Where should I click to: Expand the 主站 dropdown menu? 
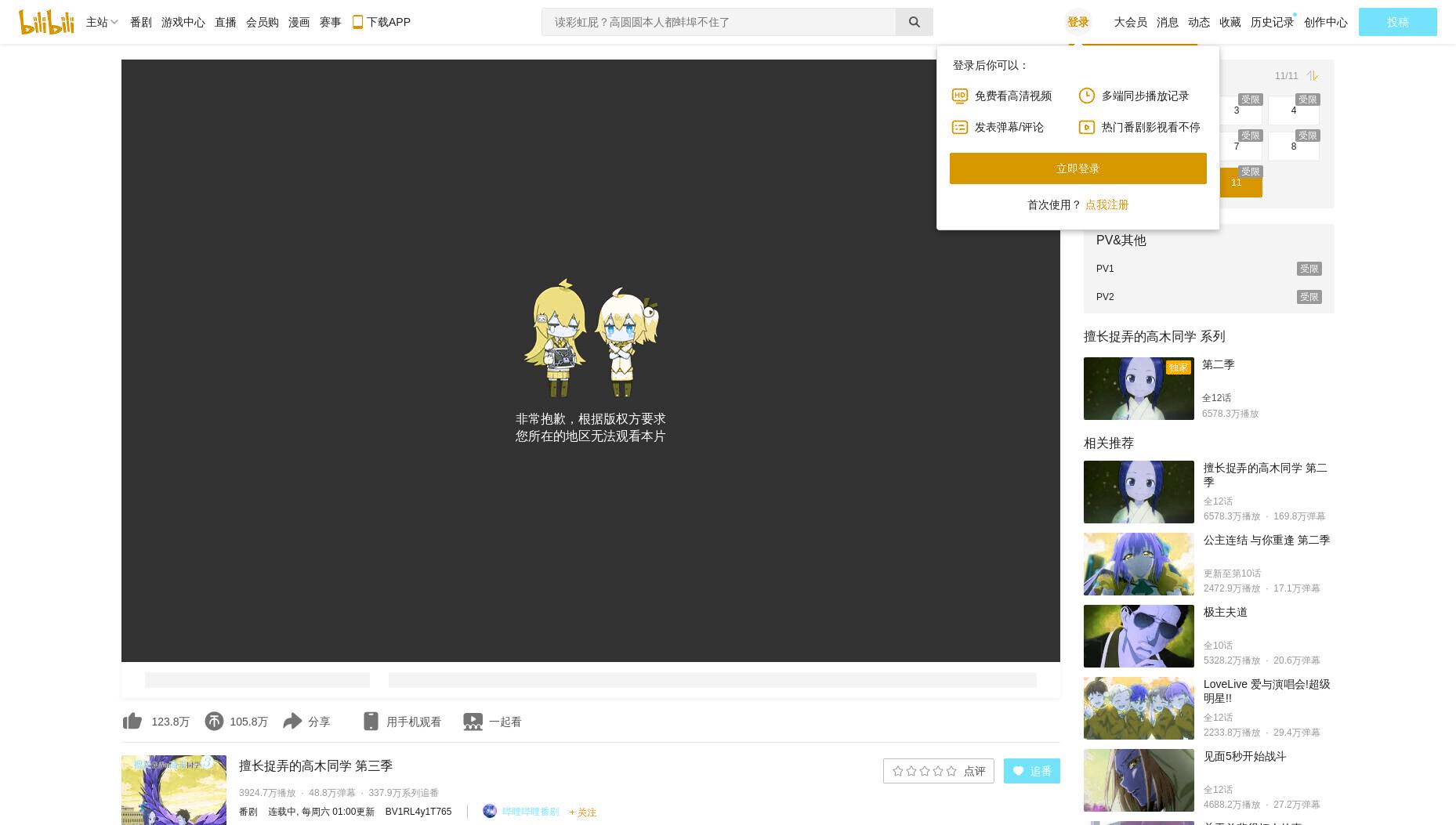(102, 22)
